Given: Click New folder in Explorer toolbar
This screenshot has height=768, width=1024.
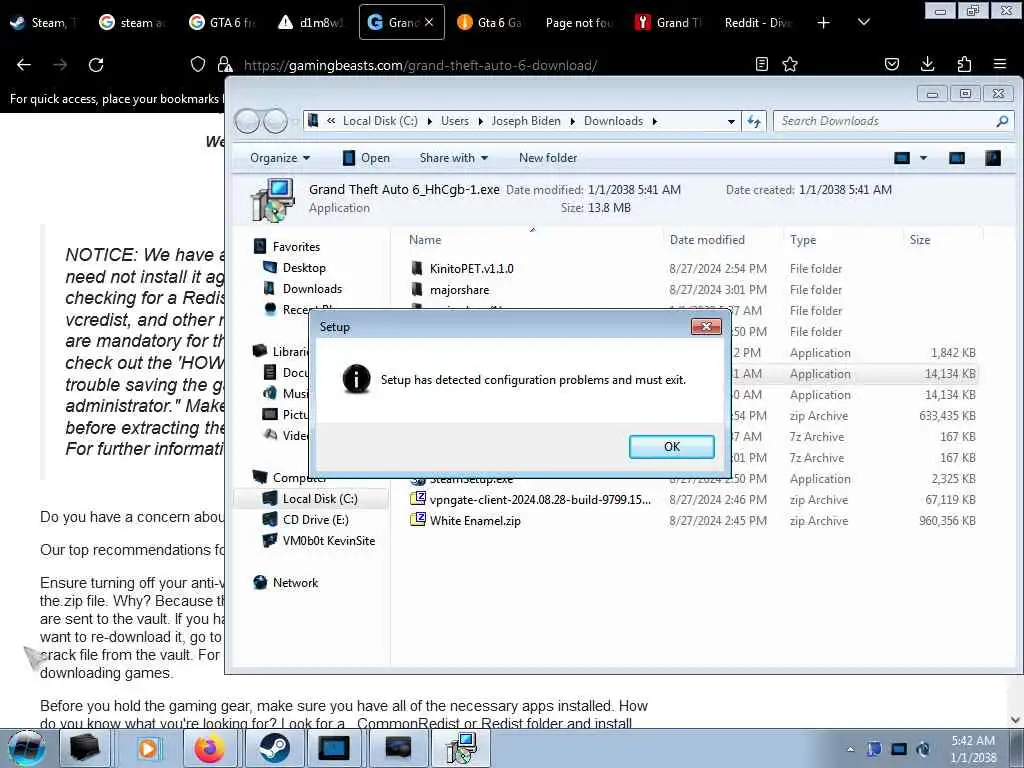Looking at the screenshot, I should pos(548,158).
